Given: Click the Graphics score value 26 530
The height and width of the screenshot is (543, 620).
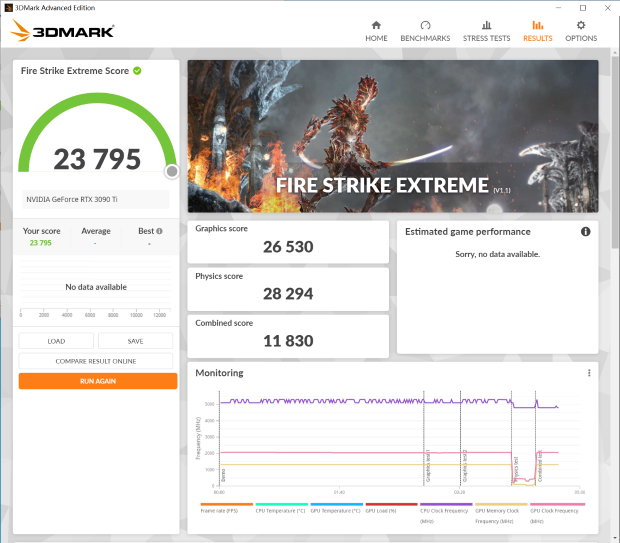Looking at the screenshot, I should [288, 247].
